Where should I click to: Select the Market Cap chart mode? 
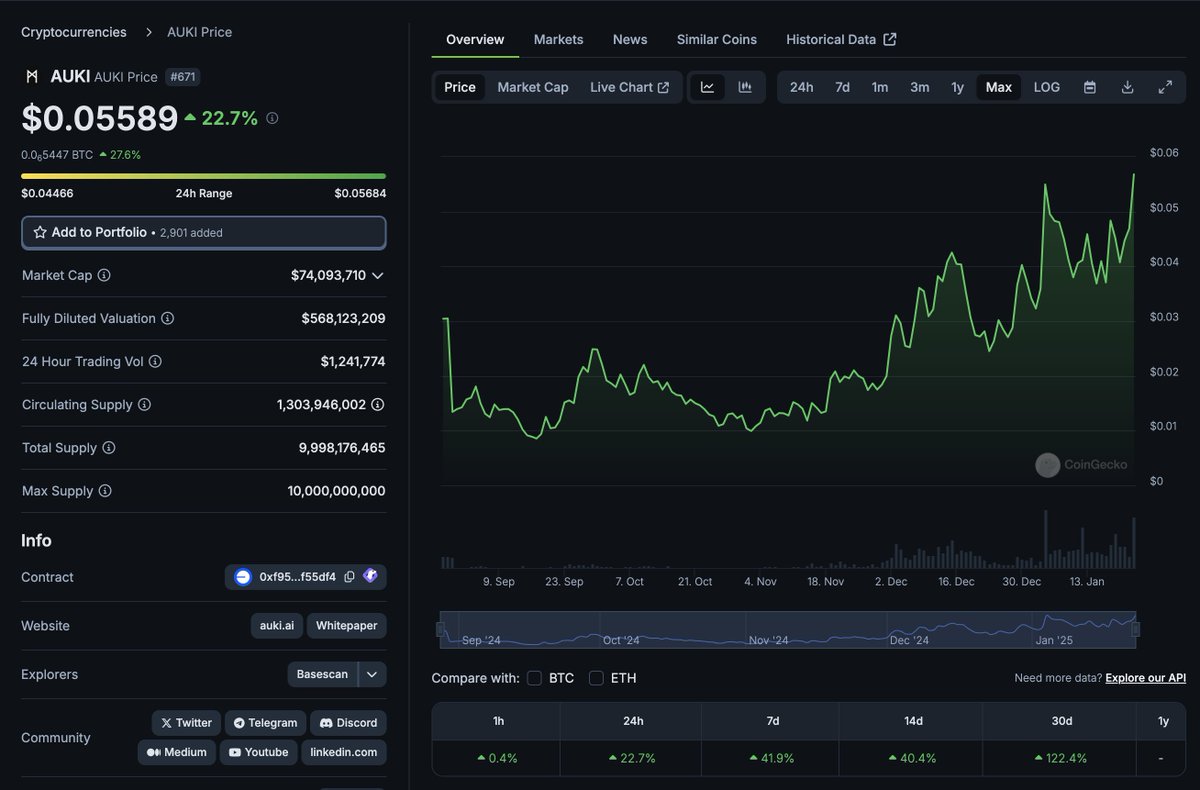(x=533, y=87)
